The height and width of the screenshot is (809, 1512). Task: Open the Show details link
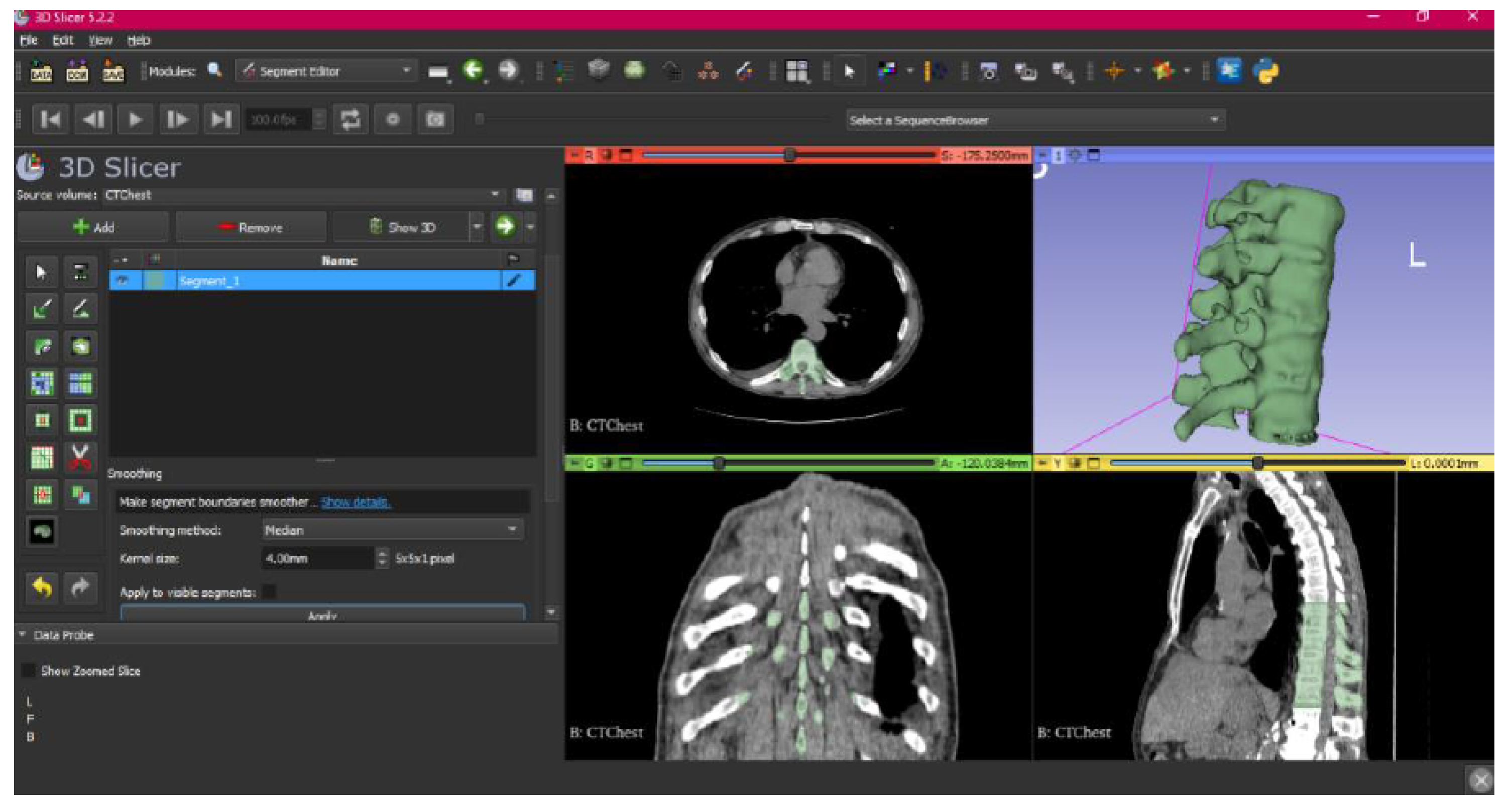355,502
